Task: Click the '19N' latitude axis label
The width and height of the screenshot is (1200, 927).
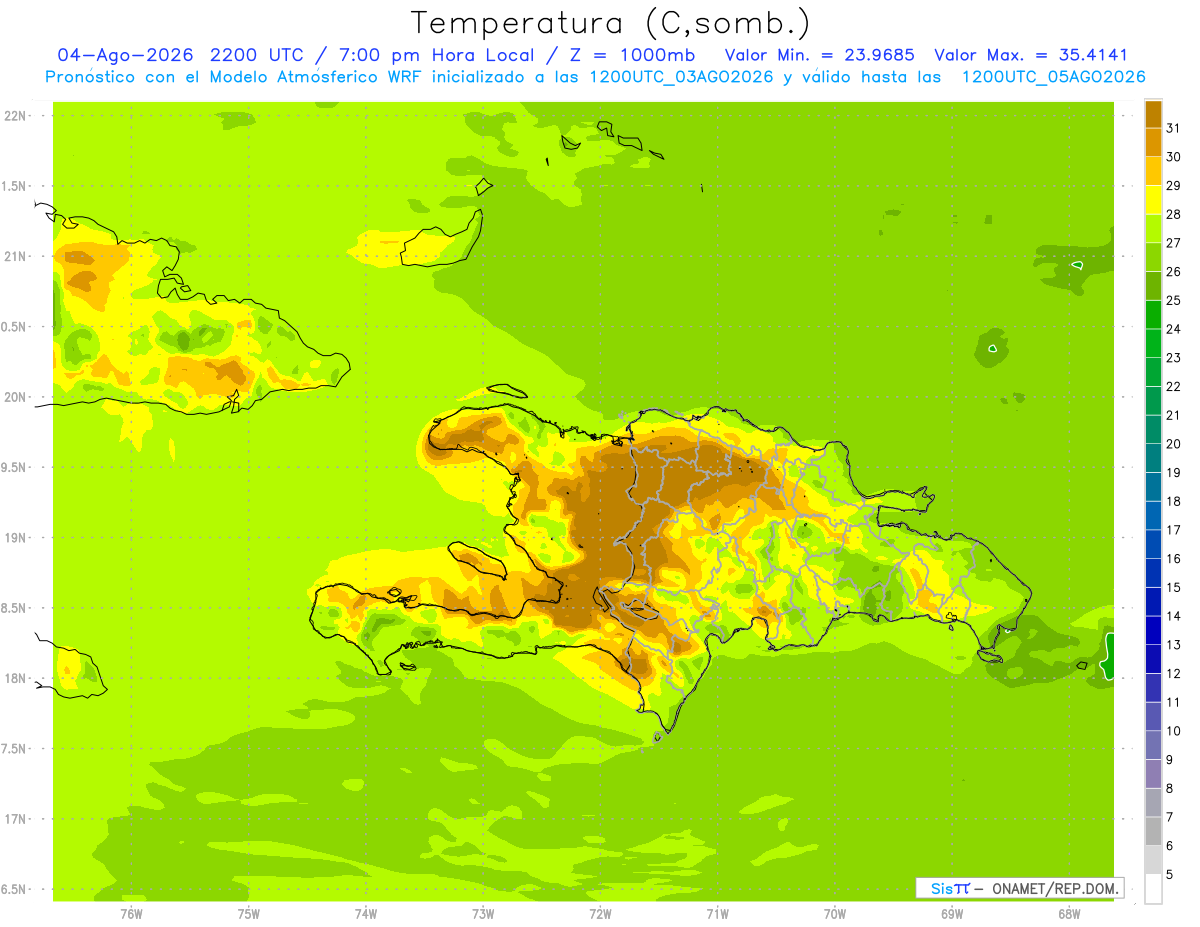Action: coord(15,538)
